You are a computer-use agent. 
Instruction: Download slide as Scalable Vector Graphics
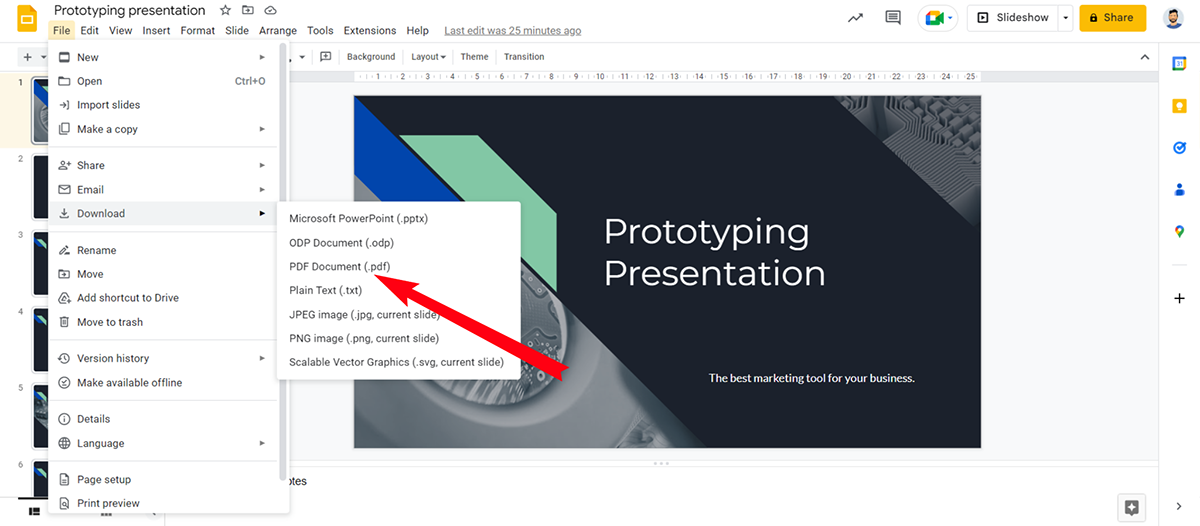point(399,362)
